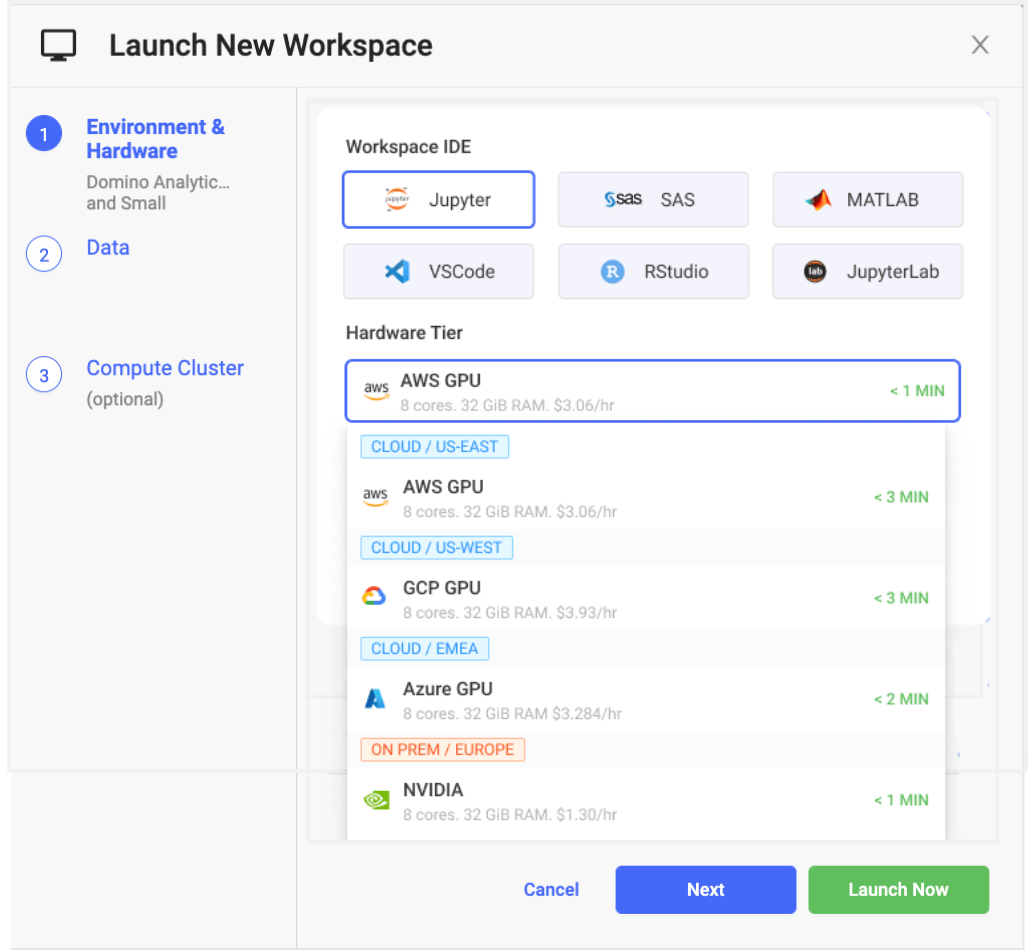
Task: Select the Jupyter workspace IDE
Action: pos(438,199)
